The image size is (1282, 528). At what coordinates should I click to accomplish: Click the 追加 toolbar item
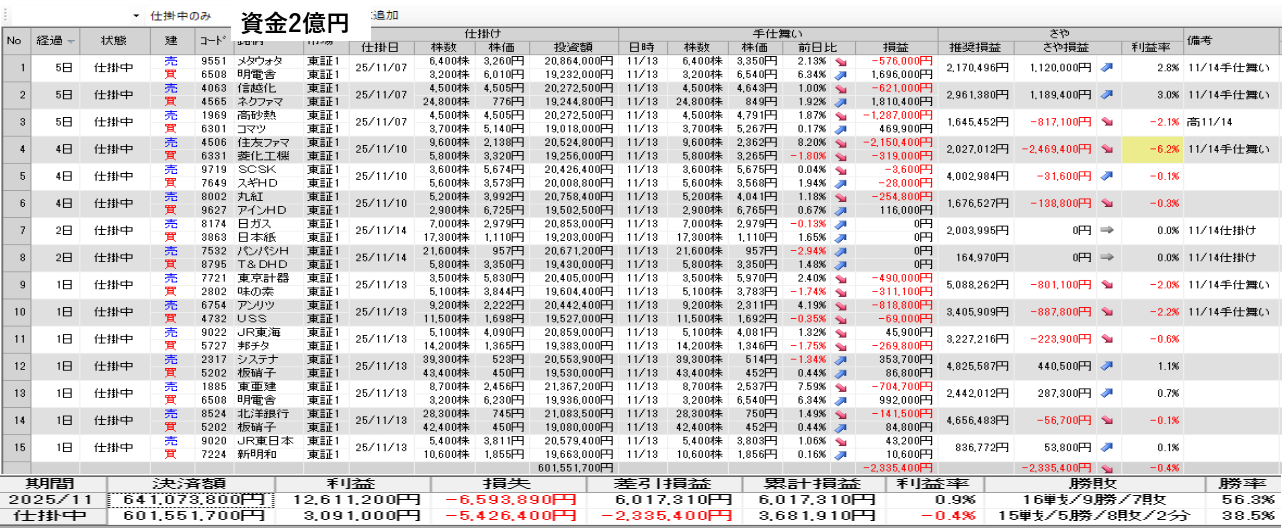[385, 17]
